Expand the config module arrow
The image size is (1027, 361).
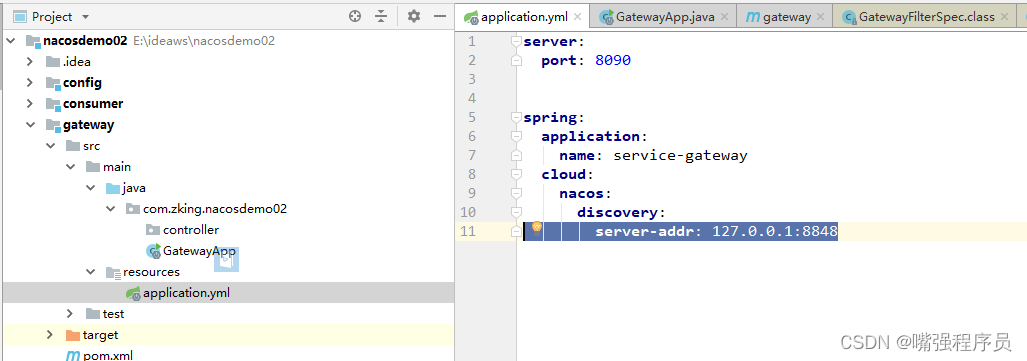click(29, 83)
